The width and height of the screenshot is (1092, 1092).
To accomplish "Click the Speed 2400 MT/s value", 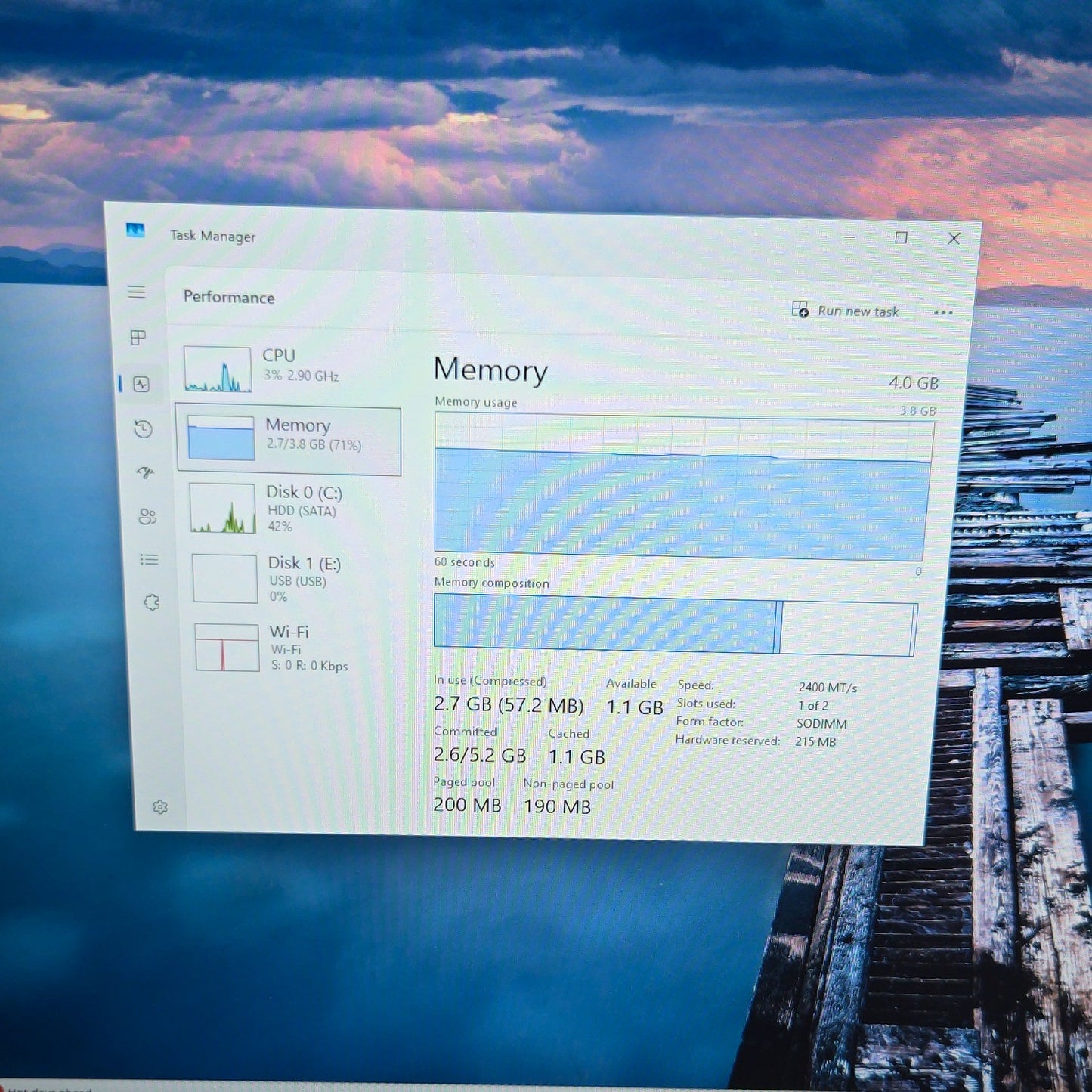I will pos(828,688).
